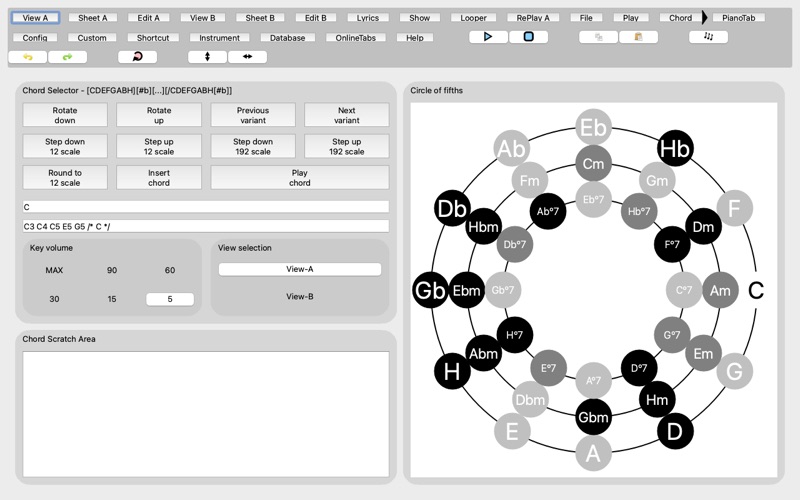Click the chord notes field C3 C4 C5

tap(206, 226)
